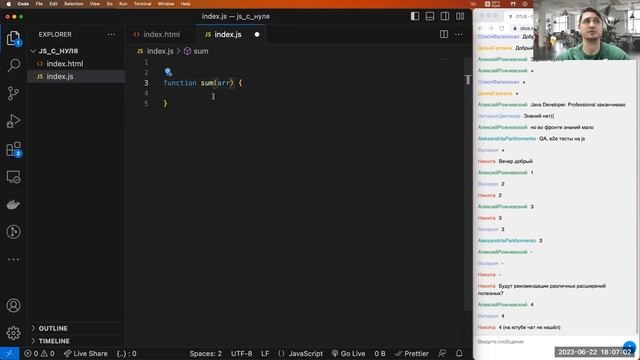Click the EXPLORER panel title
Screen dimensions: 640x360
click(x=55, y=35)
